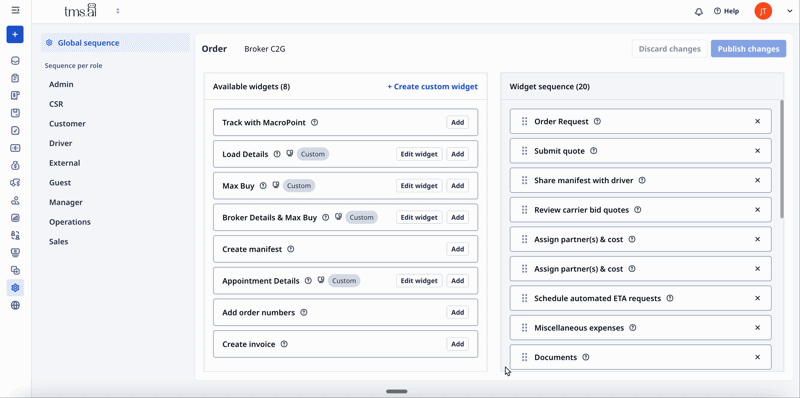Open the inbox tray sidebar icon
Viewport: 800px width, 398px height.
tap(15, 61)
